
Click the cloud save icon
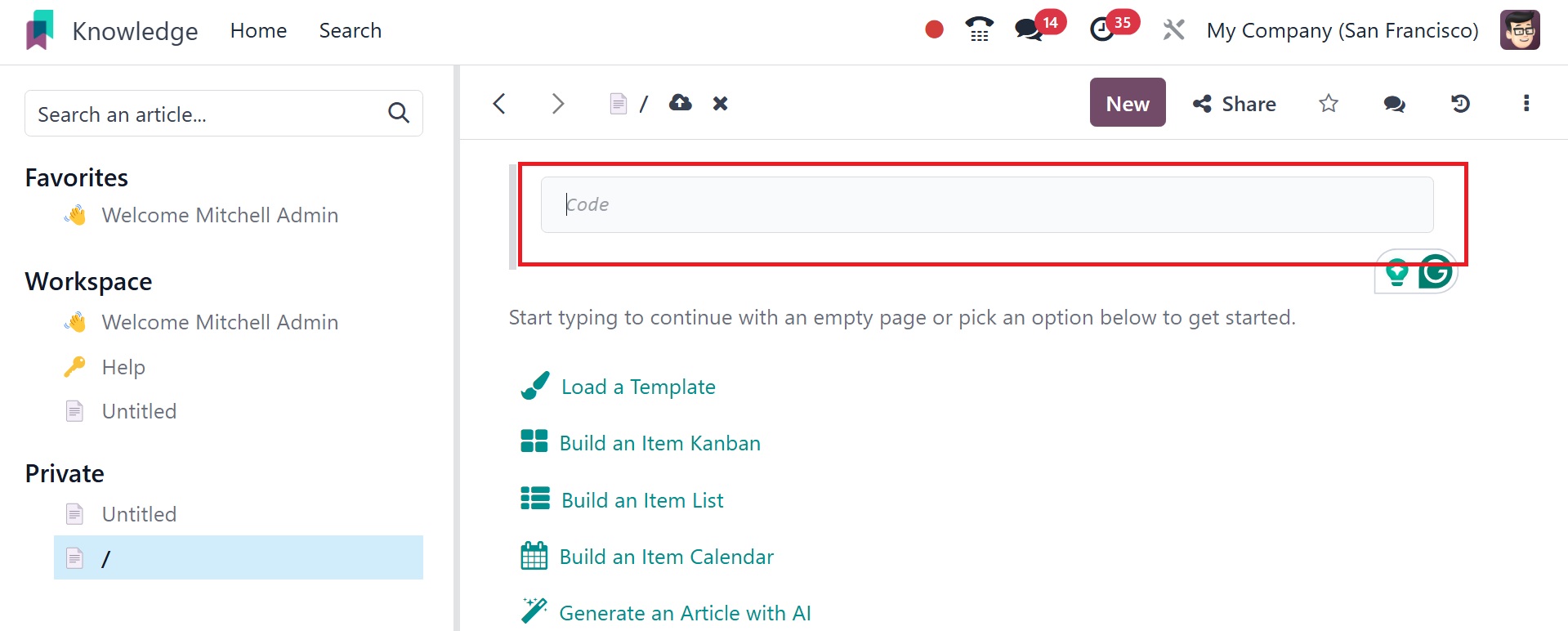[680, 103]
